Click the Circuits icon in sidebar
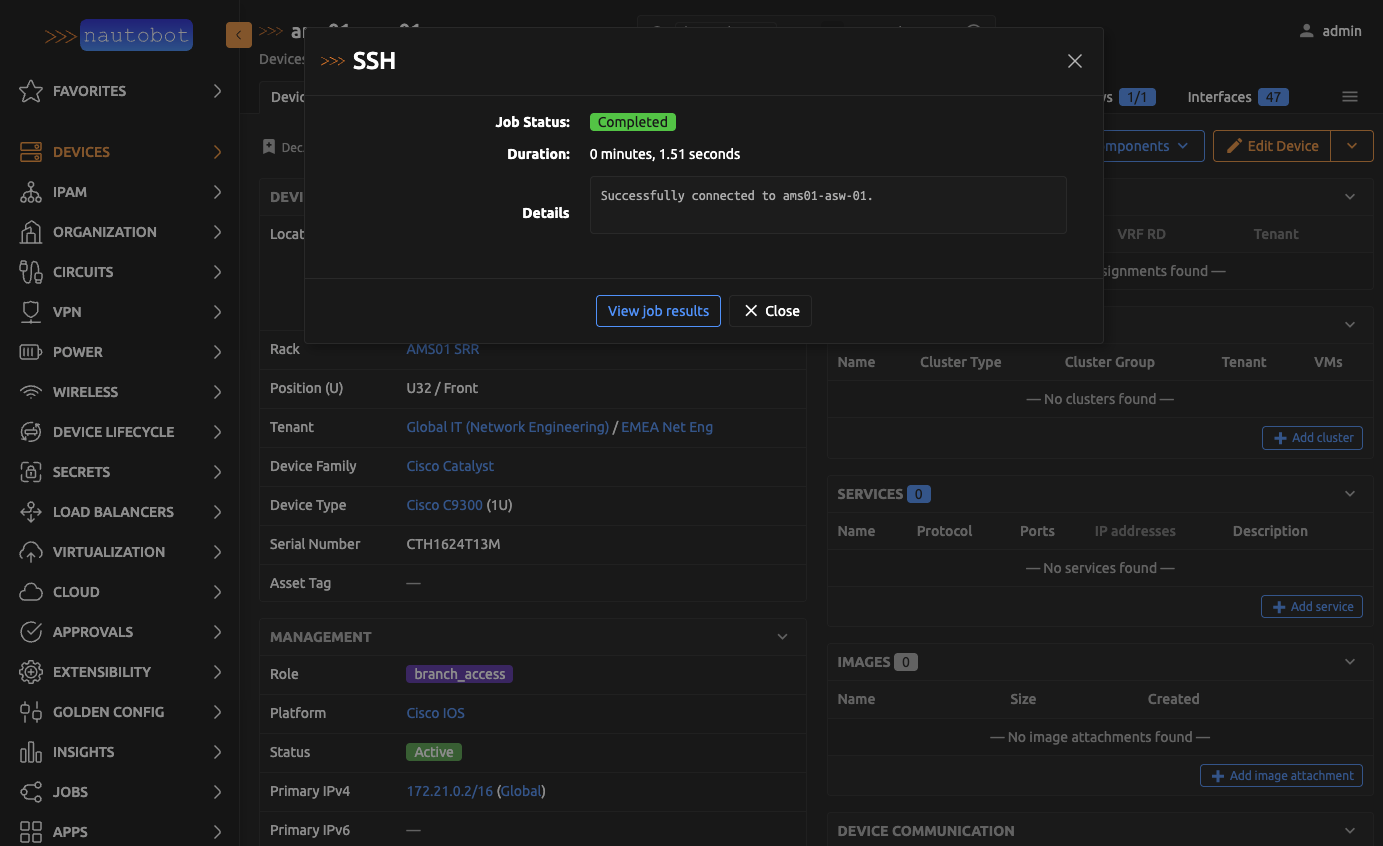The image size is (1383, 846). pyautogui.click(x=31, y=272)
